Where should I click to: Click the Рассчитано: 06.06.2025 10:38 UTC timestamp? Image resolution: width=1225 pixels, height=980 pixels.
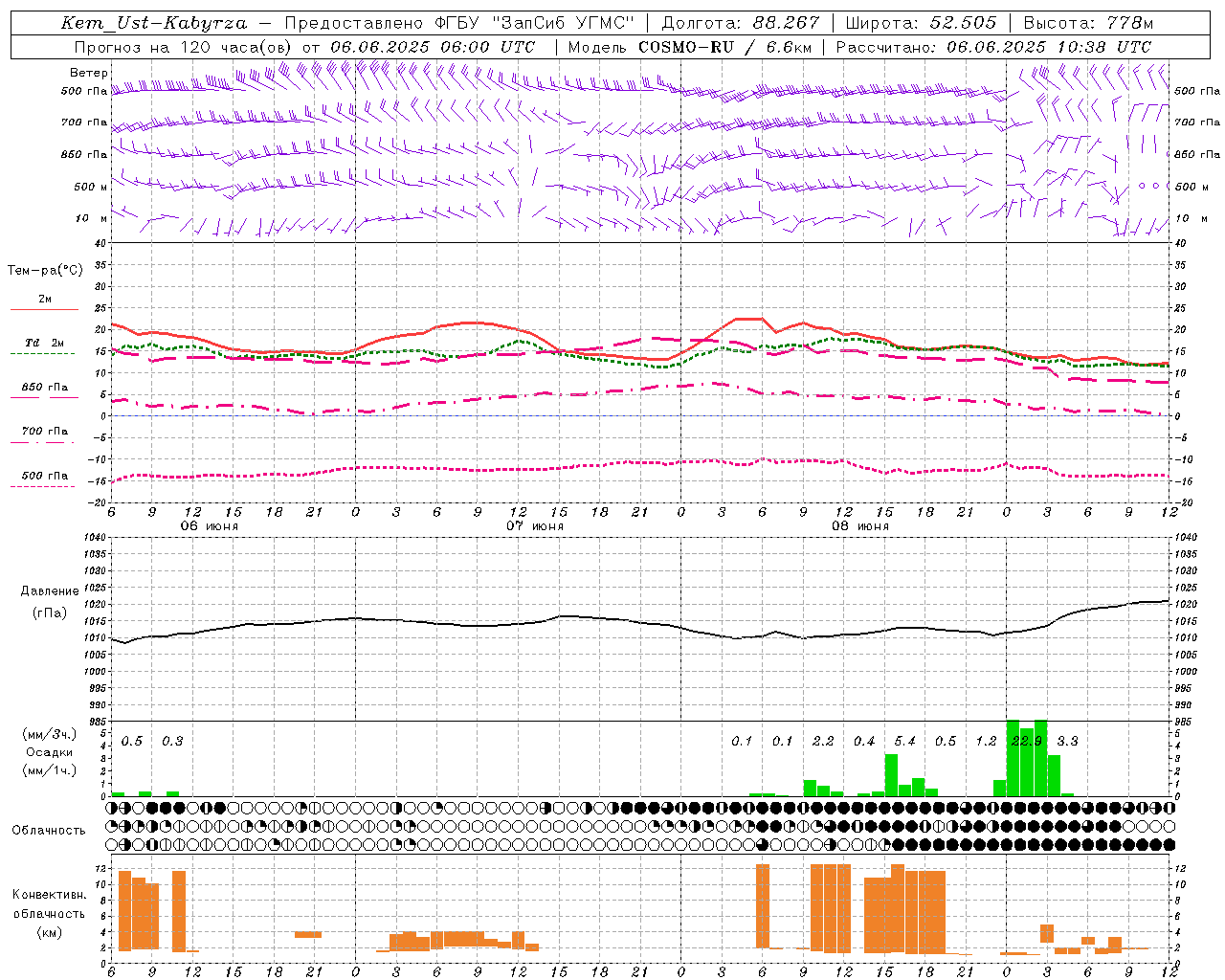[x=993, y=47]
